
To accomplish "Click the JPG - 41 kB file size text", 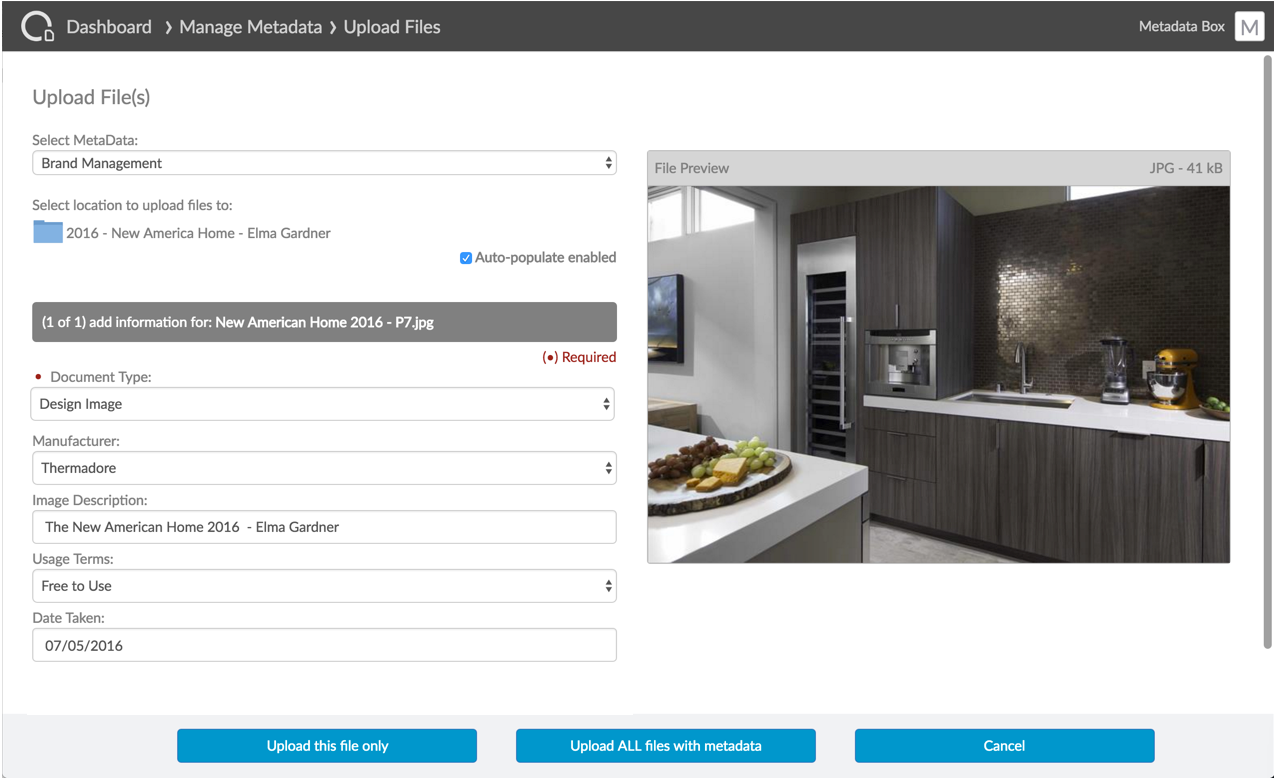I will coord(1186,168).
